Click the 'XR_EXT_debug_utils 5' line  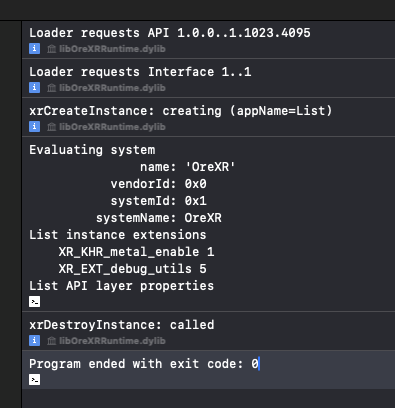[x=133, y=269]
